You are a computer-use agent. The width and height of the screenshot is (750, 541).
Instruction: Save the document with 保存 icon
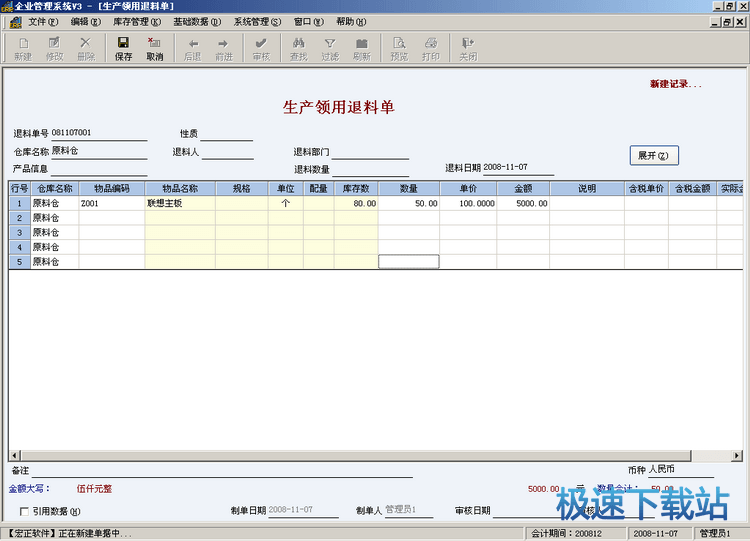pyautogui.click(x=123, y=48)
